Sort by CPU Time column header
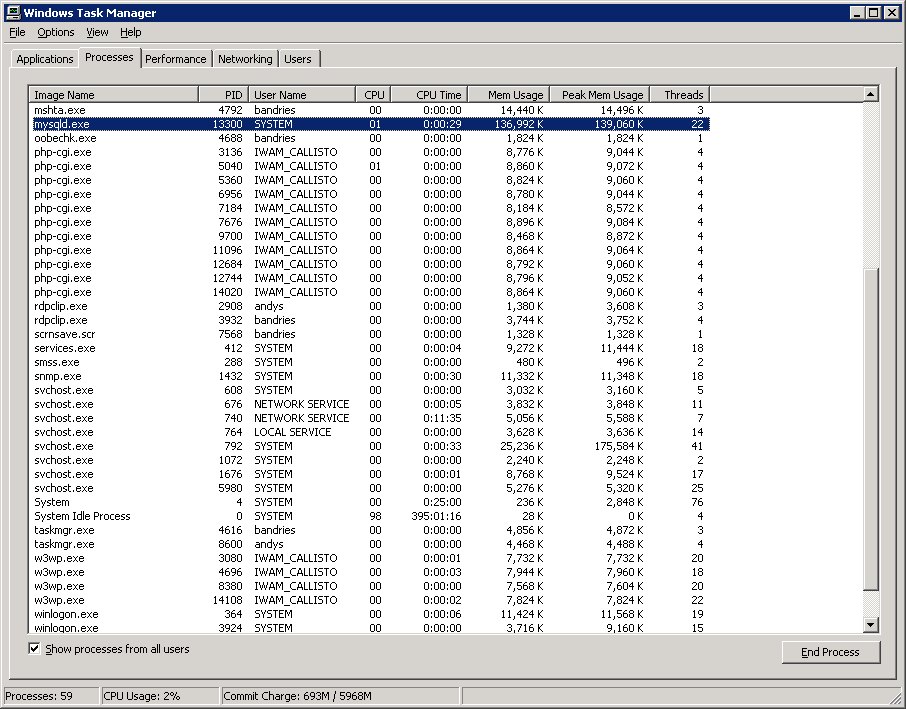The image size is (906, 709). click(427, 95)
